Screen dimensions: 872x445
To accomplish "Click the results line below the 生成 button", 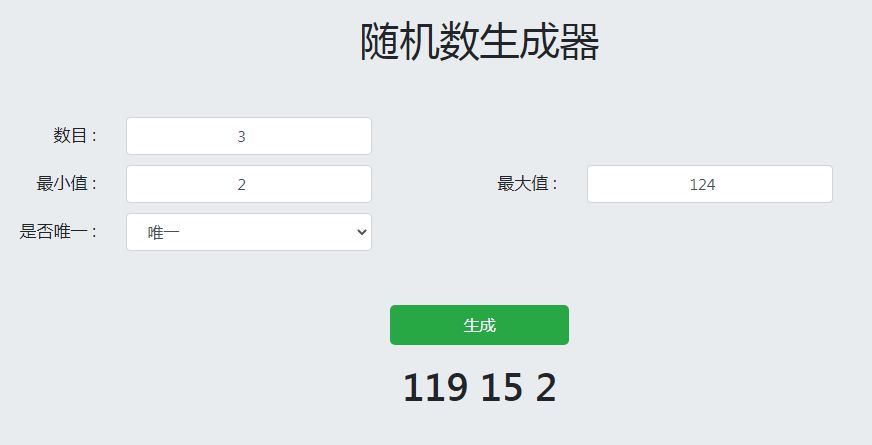I will [479, 388].
